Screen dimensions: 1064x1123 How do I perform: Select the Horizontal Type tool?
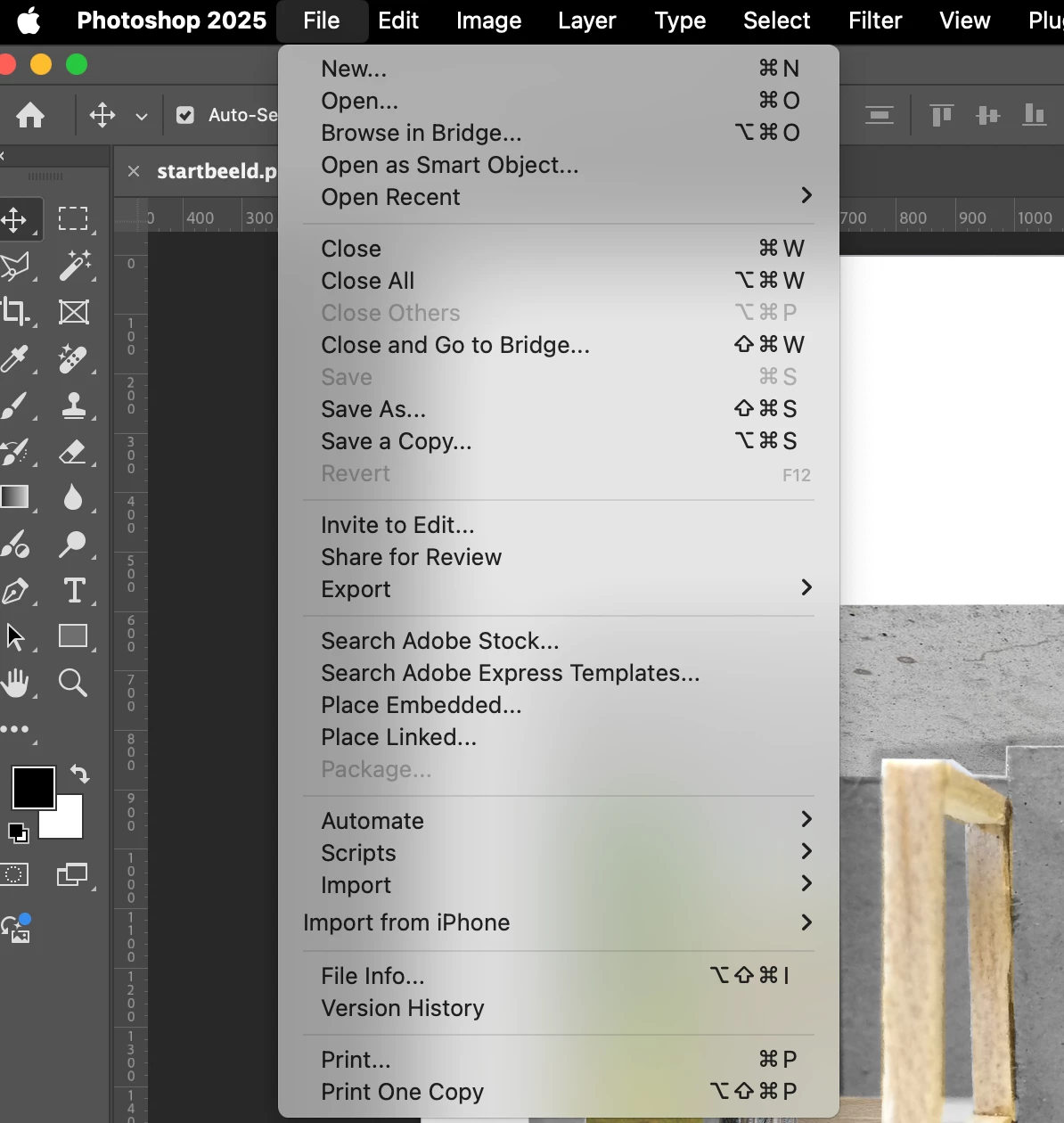[x=74, y=590]
